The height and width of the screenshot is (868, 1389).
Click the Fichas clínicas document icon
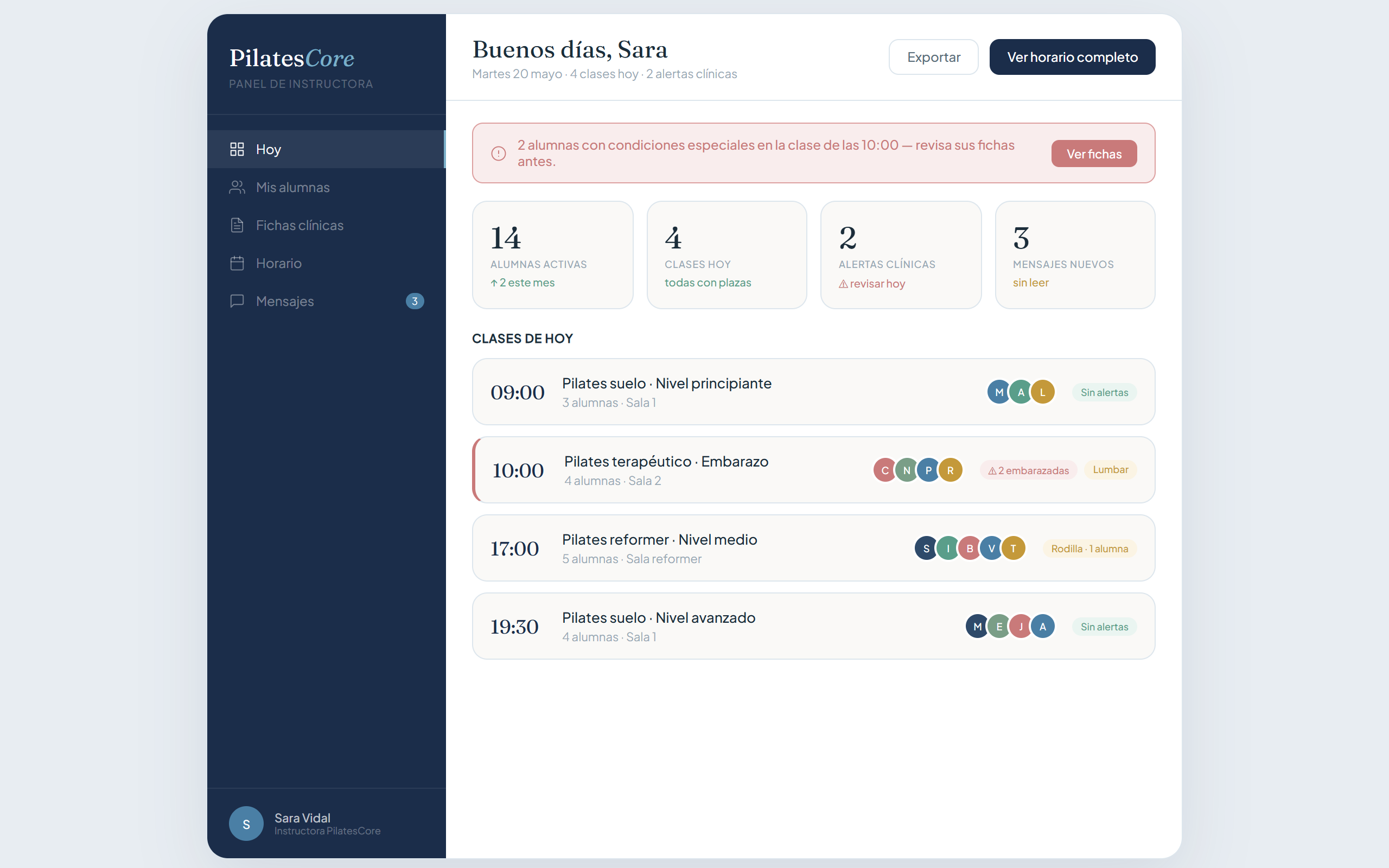[x=237, y=225]
